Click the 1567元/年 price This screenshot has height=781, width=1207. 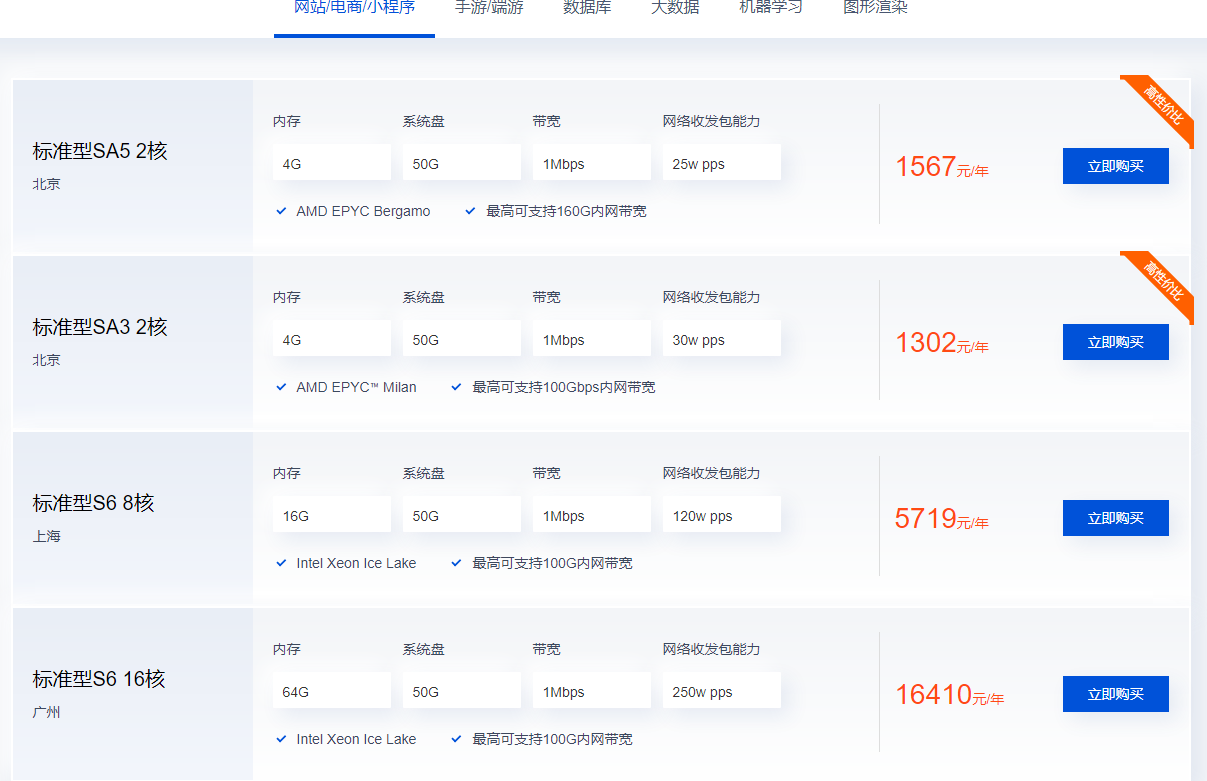942,167
